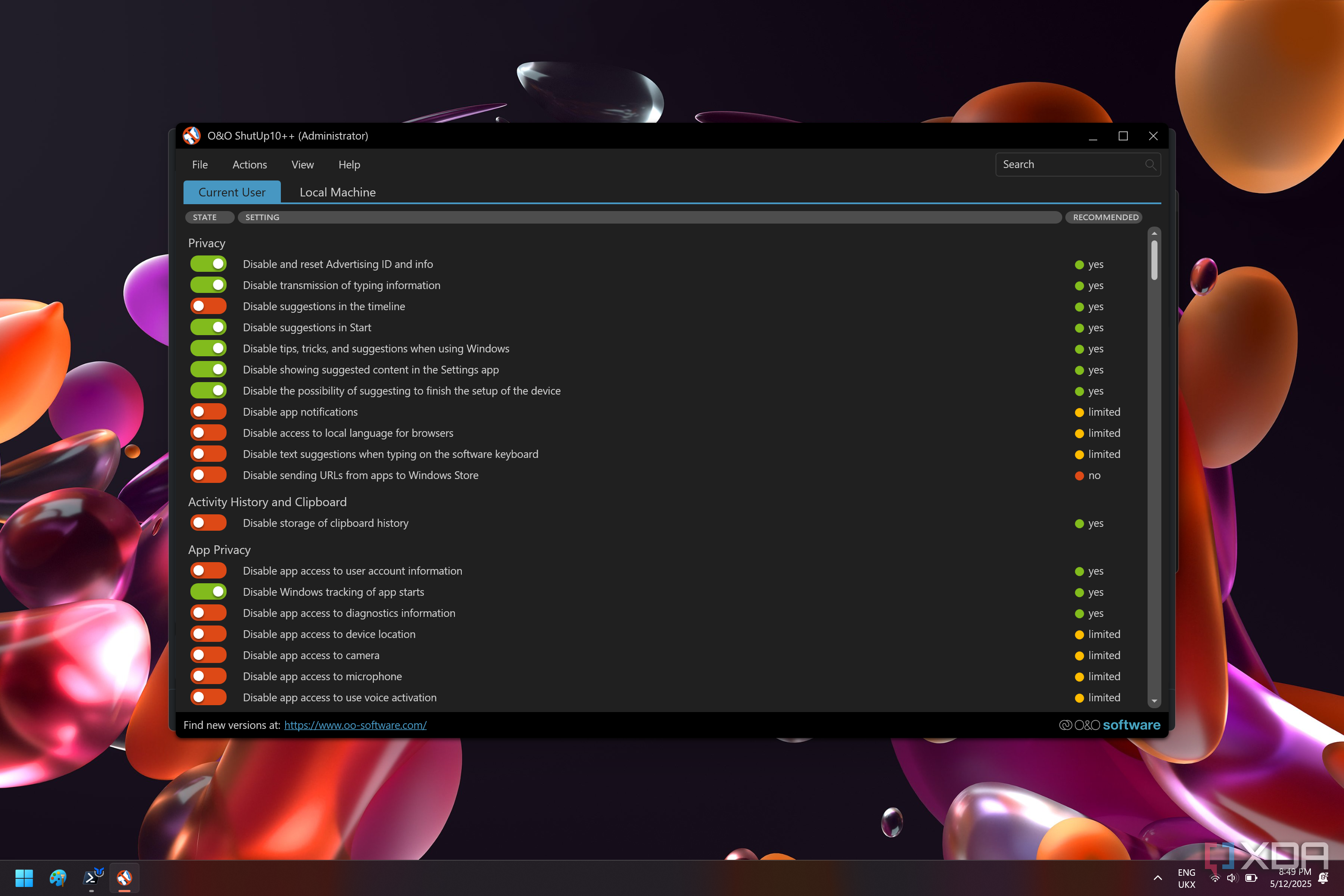The height and width of the screenshot is (896, 1344).
Task: Sort by STATE column header
Action: click(x=209, y=217)
